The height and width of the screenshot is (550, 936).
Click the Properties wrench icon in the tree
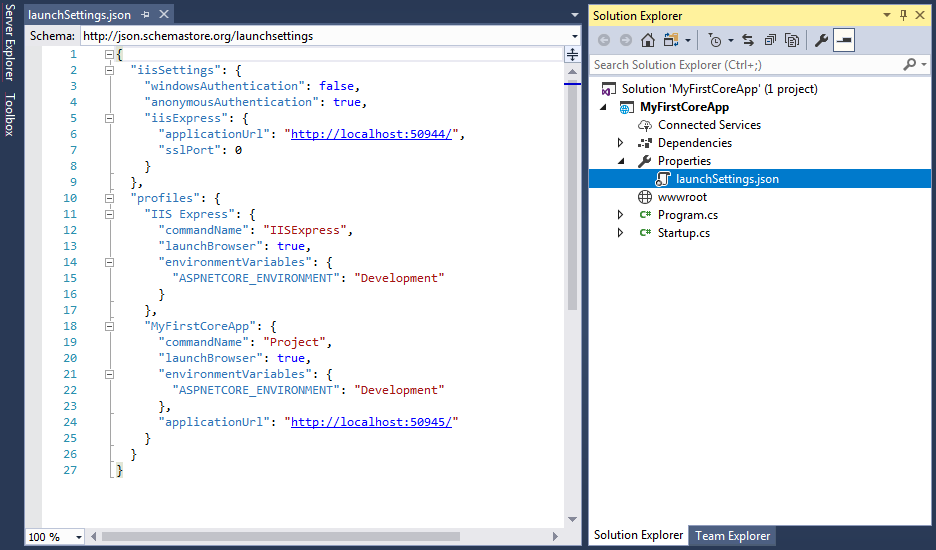pos(645,161)
